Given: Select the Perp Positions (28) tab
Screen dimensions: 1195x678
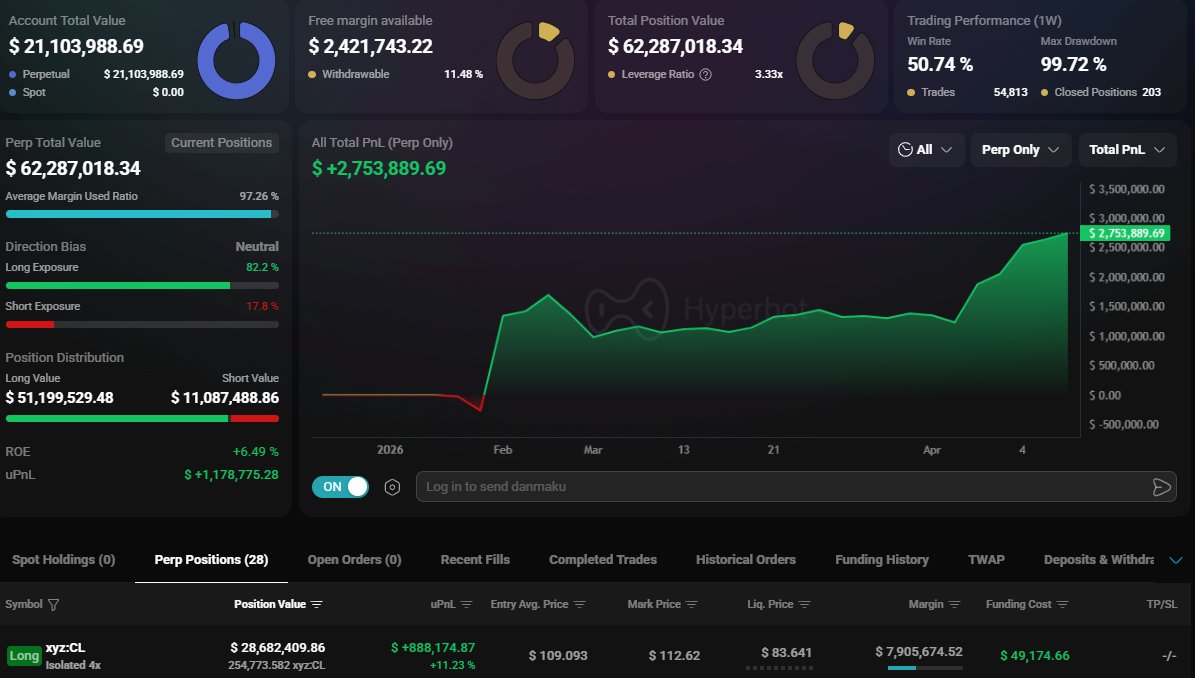Looking at the screenshot, I should (x=211, y=560).
